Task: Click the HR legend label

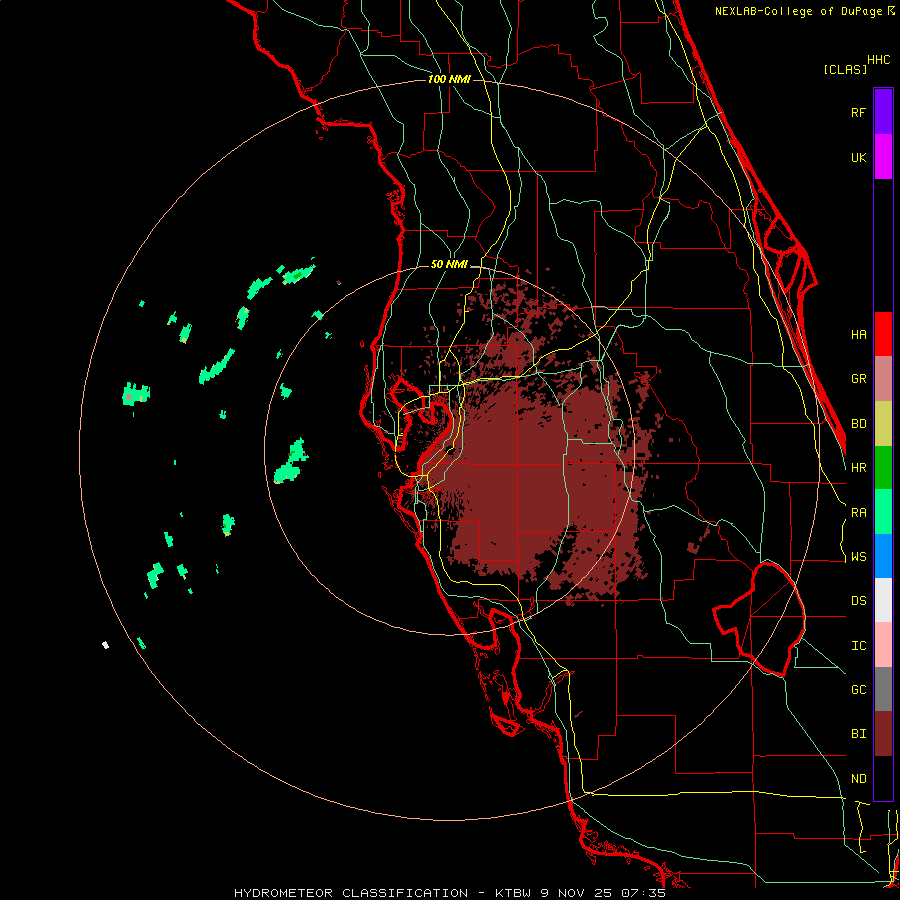Action: click(x=858, y=468)
